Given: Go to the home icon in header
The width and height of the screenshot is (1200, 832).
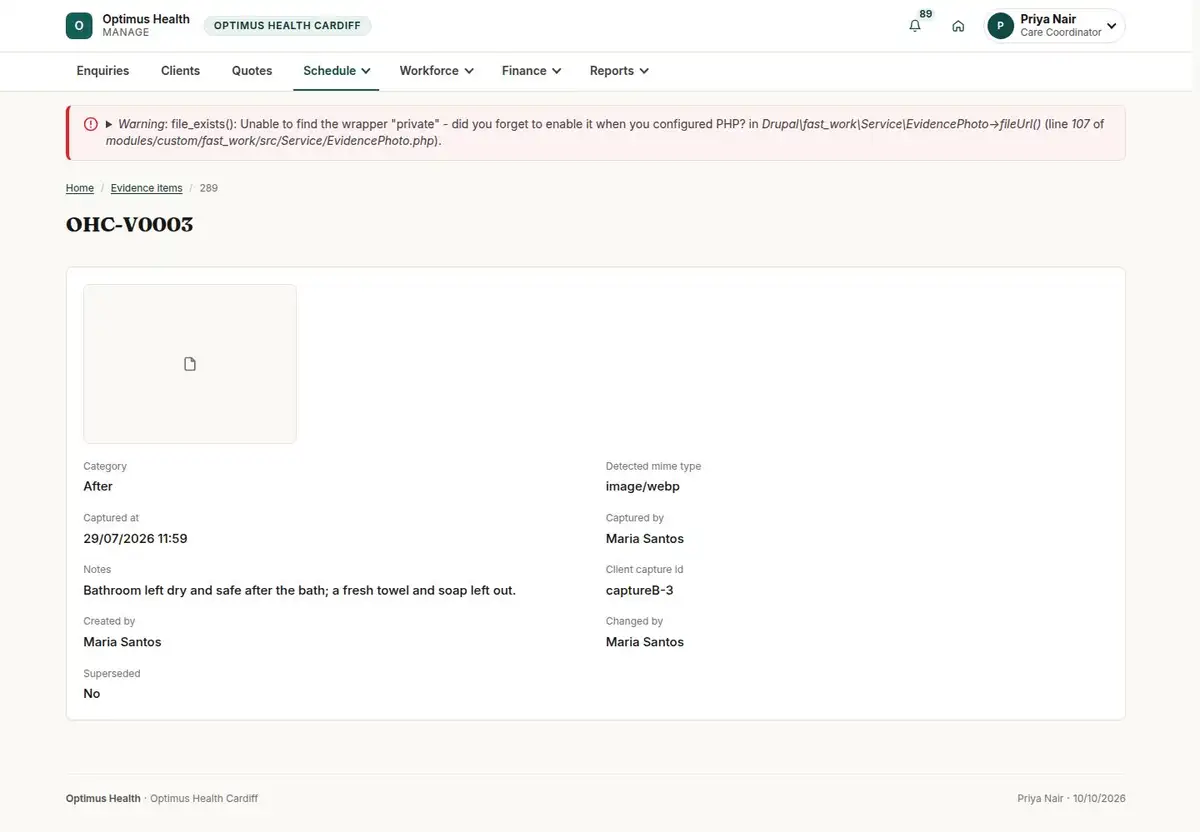Looking at the screenshot, I should (x=958, y=26).
